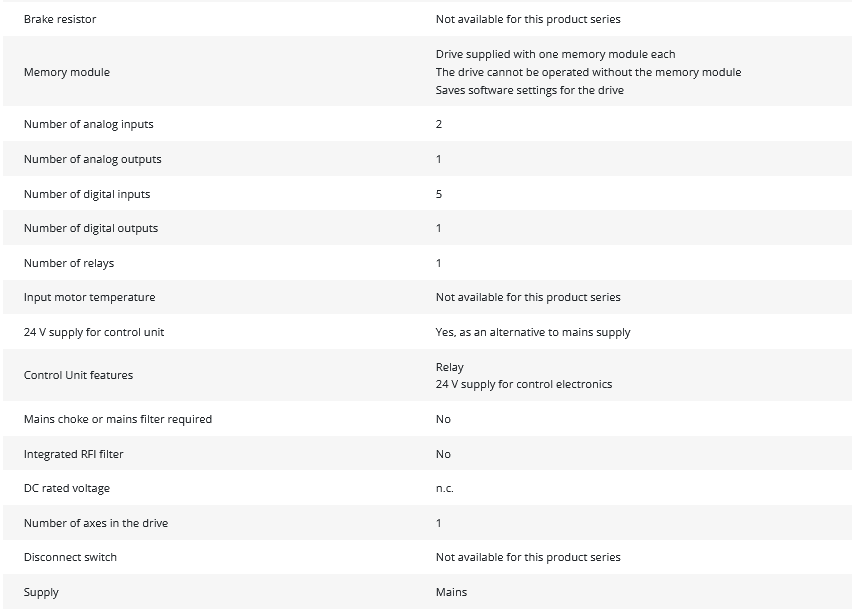Click the "Disconnect switch" row label
857x614 pixels.
pyautogui.click(x=70, y=557)
